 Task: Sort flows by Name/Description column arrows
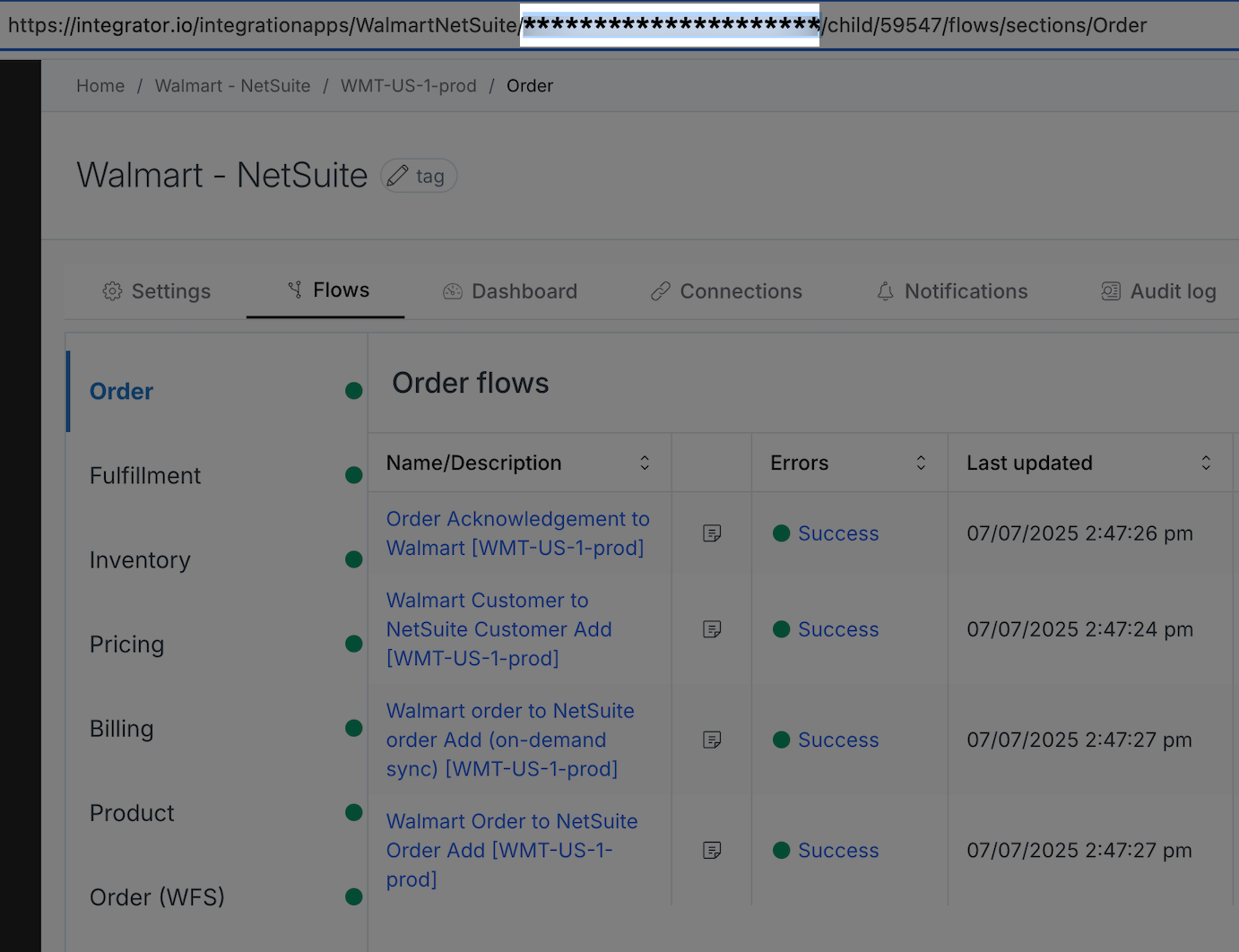tap(645, 463)
